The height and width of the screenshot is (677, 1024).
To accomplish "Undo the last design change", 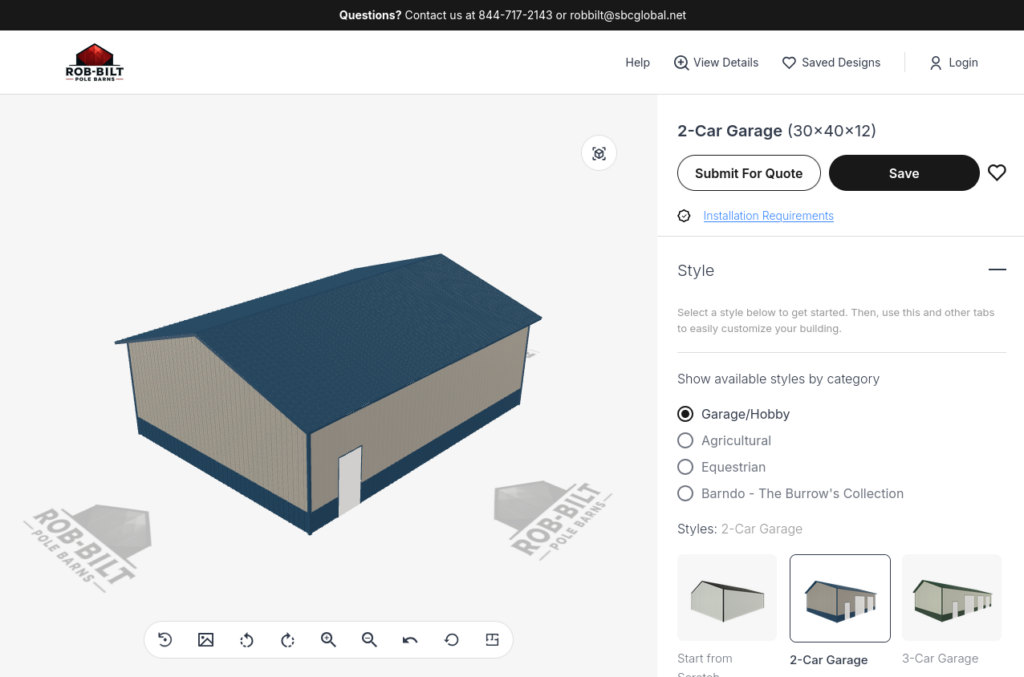I will click(x=410, y=640).
